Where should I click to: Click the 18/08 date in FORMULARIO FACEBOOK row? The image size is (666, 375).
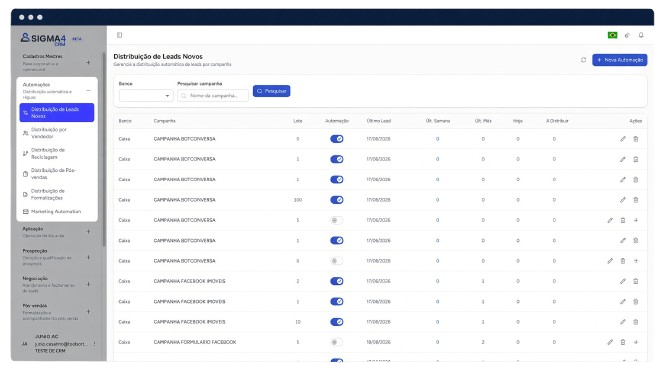(378, 342)
